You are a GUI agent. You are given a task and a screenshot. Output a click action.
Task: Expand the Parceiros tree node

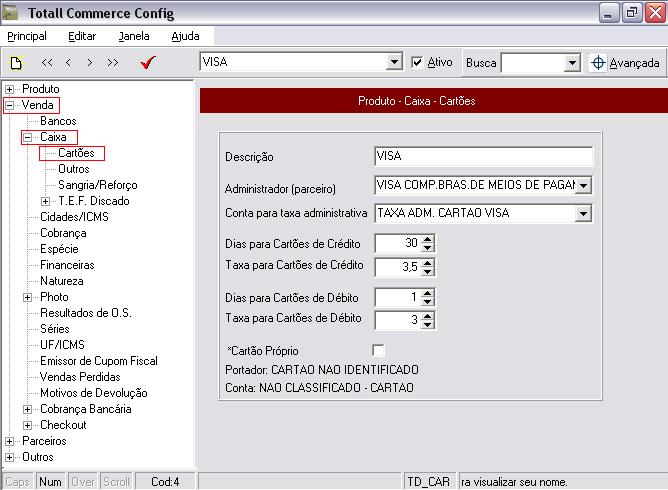click(9, 441)
